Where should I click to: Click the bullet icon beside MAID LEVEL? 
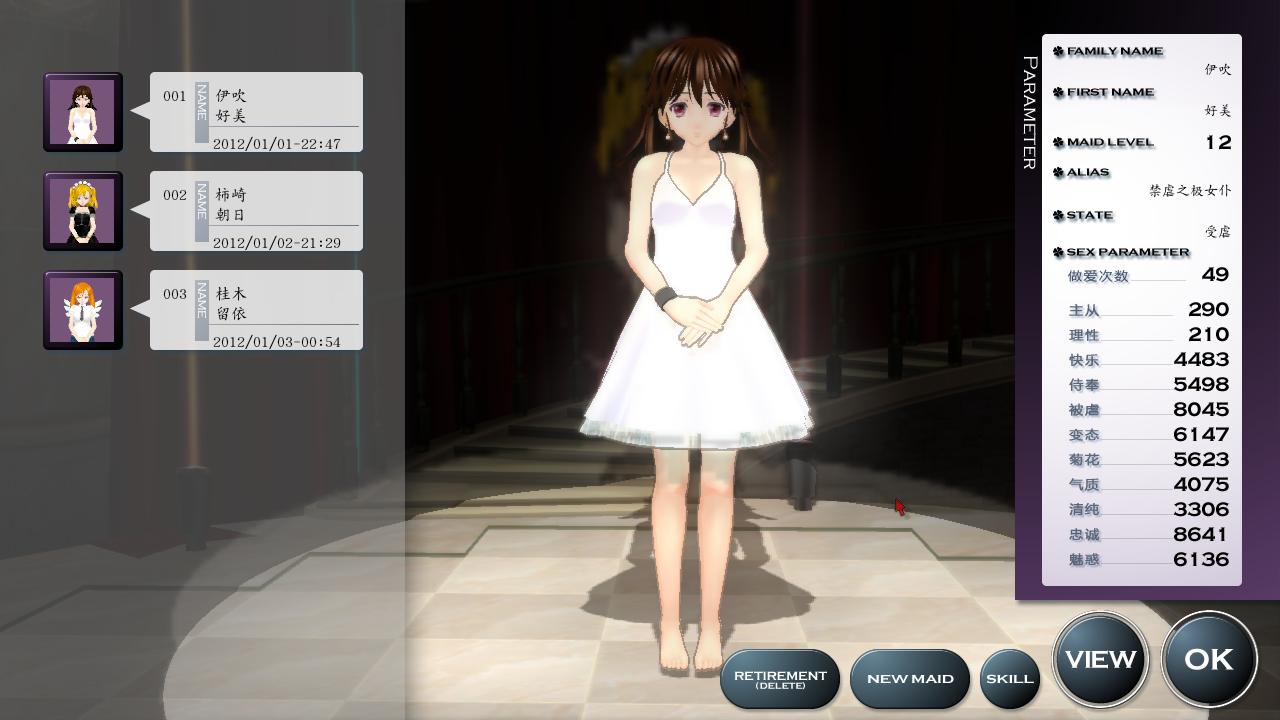point(1059,142)
